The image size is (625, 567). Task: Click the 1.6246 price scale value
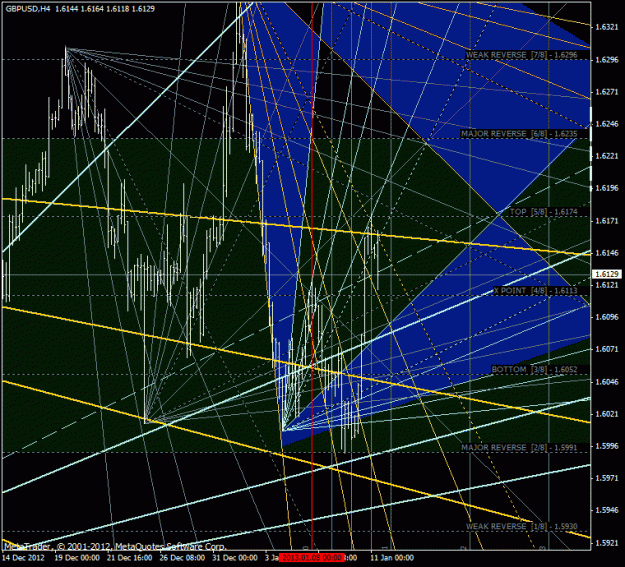606,124
